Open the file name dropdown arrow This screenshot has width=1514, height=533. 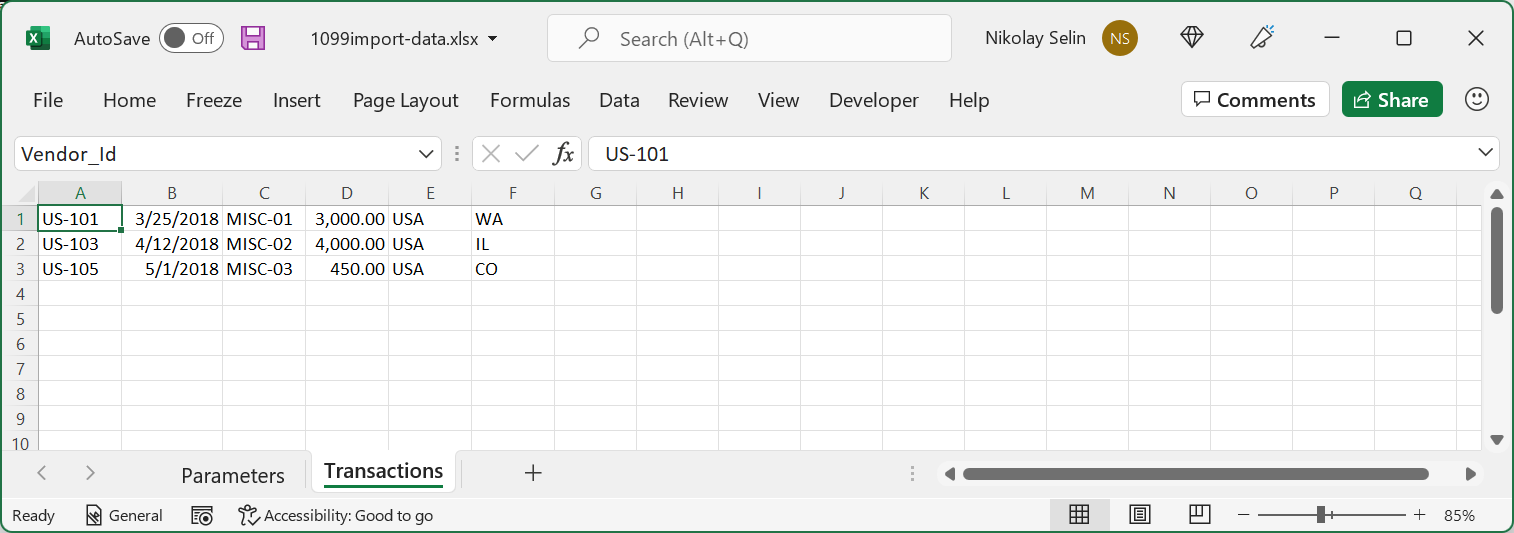coord(492,39)
